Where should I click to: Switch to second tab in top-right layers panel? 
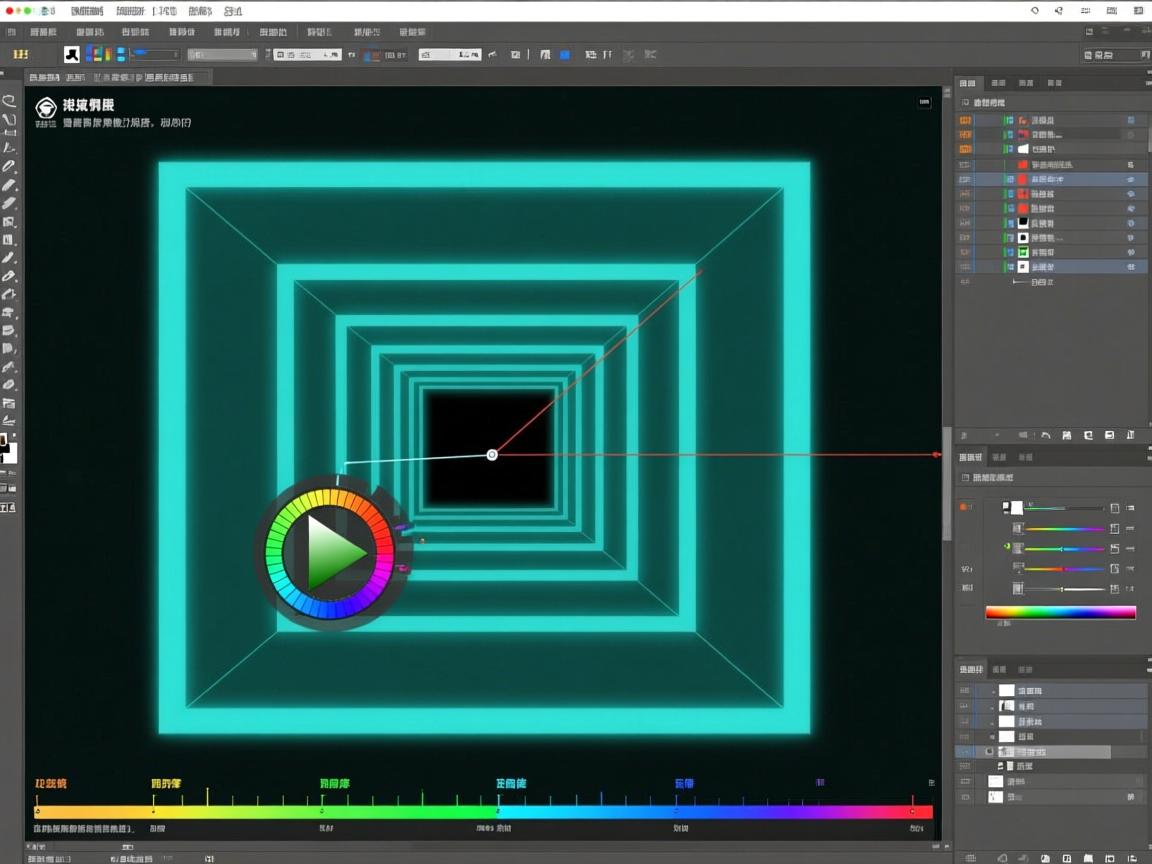coord(997,83)
